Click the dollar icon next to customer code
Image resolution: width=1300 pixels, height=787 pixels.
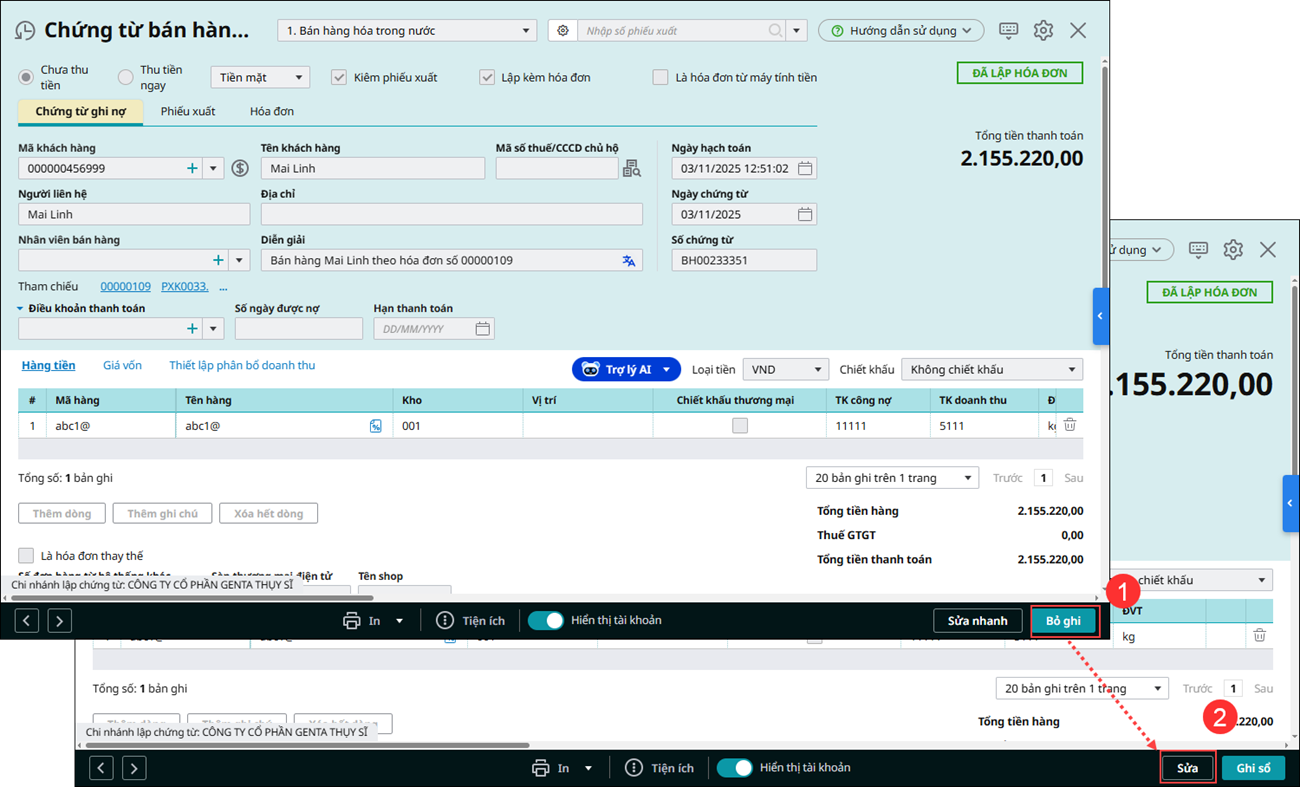[x=240, y=169]
